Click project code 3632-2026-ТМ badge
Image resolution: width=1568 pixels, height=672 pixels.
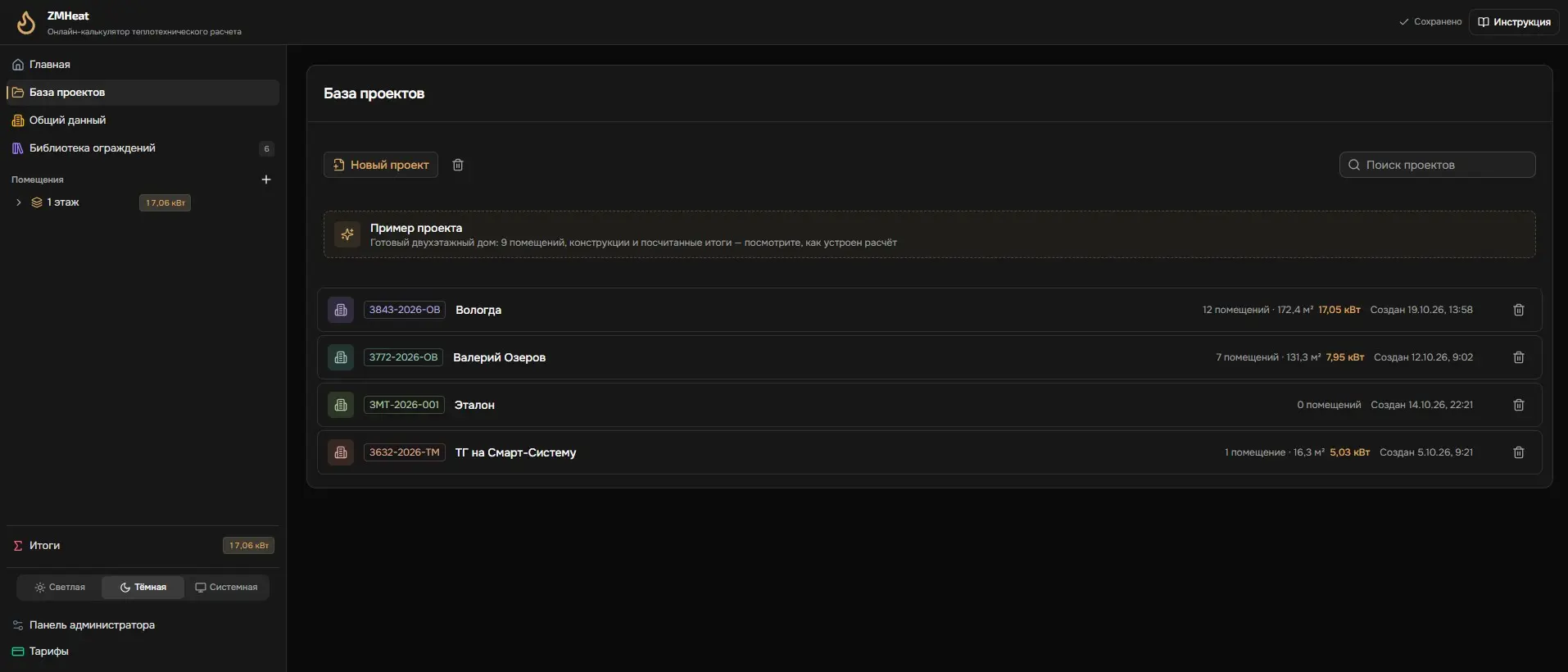[404, 452]
